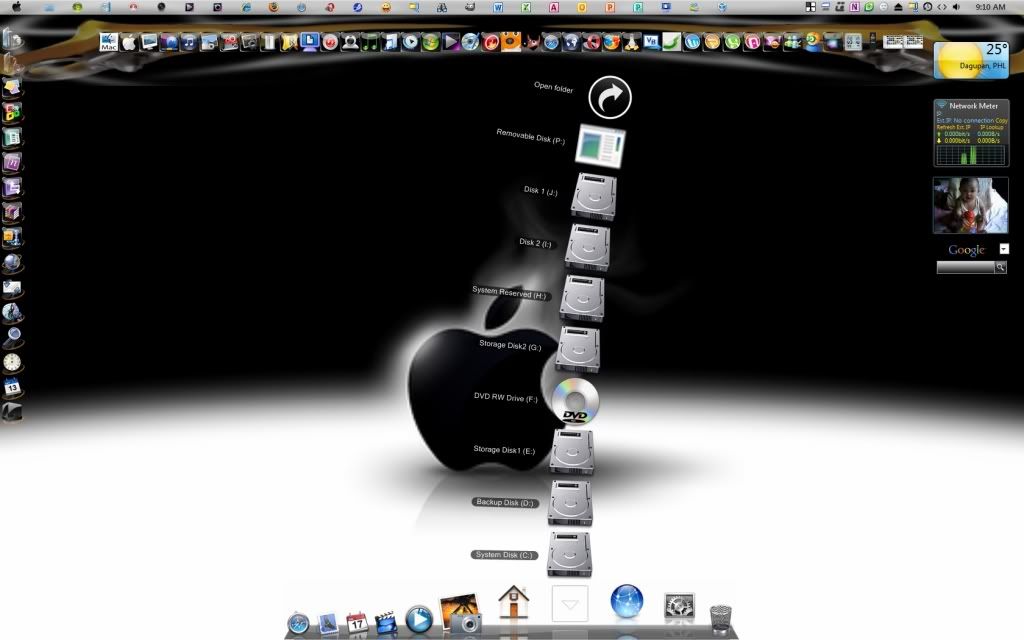The height and width of the screenshot is (640, 1024).
Task: Click the "System Disk (C:)" label
Action: 504,555
